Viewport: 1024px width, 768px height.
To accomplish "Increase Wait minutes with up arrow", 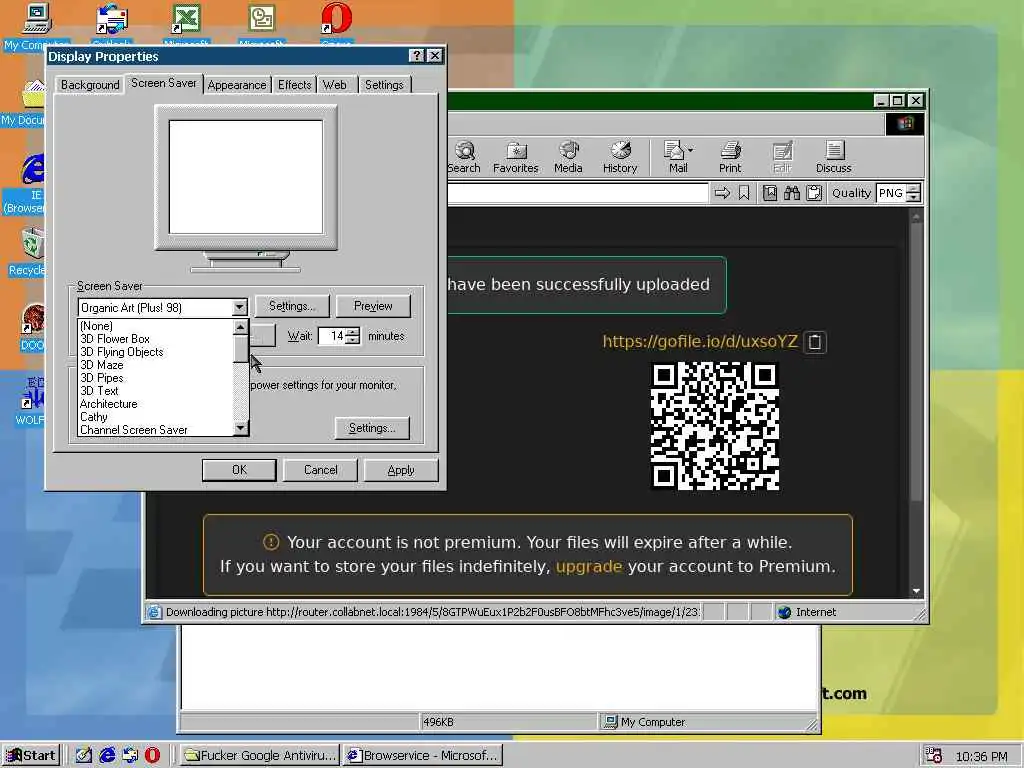I will pos(353,332).
